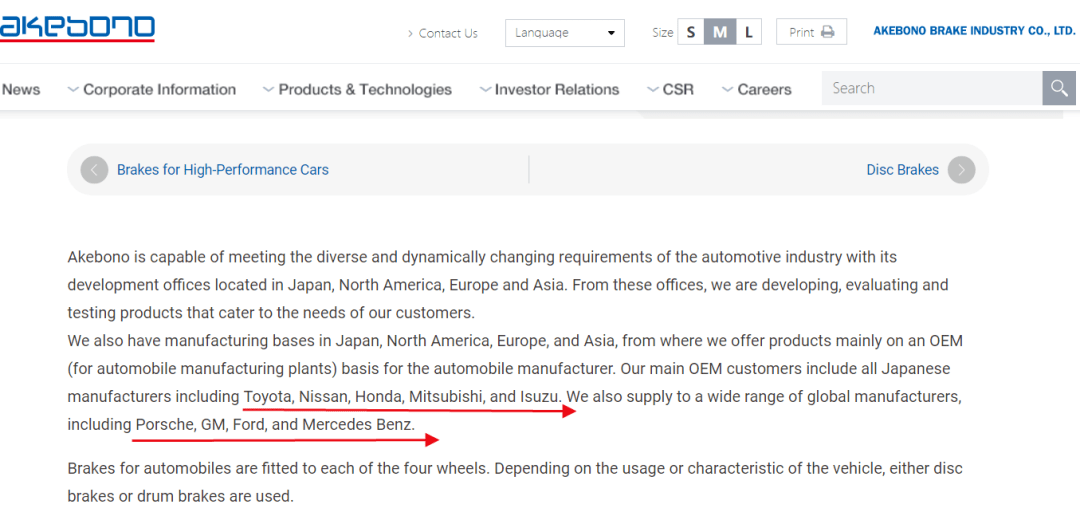Open the Language dropdown
Image resolution: width=1080 pixels, height=520 pixels.
pyautogui.click(x=564, y=33)
